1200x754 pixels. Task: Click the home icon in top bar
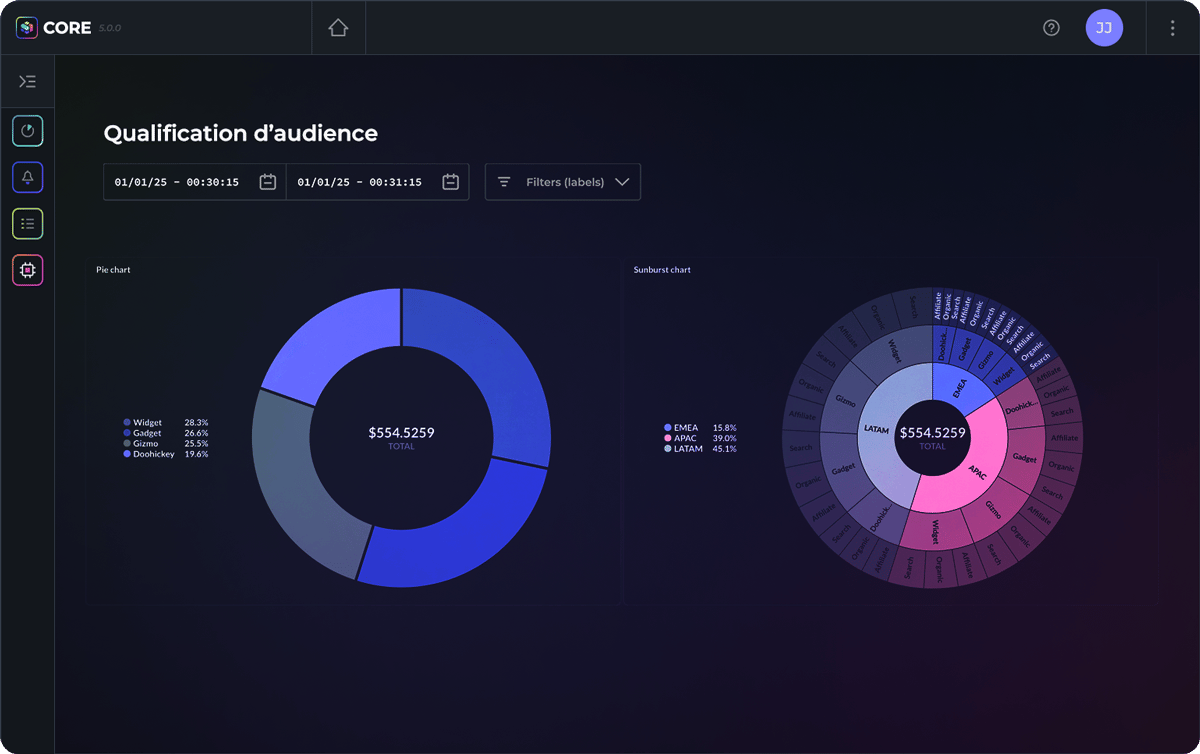[x=338, y=28]
